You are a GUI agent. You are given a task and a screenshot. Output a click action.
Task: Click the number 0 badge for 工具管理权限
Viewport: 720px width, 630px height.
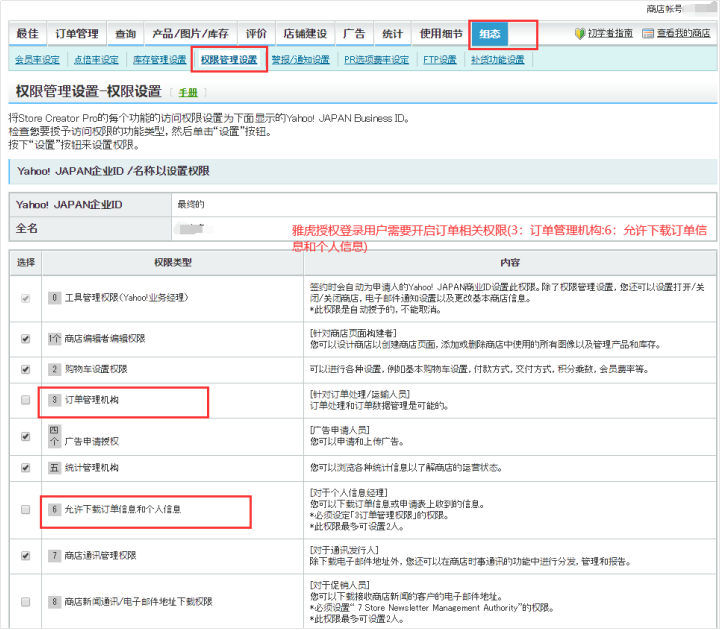pos(54,298)
